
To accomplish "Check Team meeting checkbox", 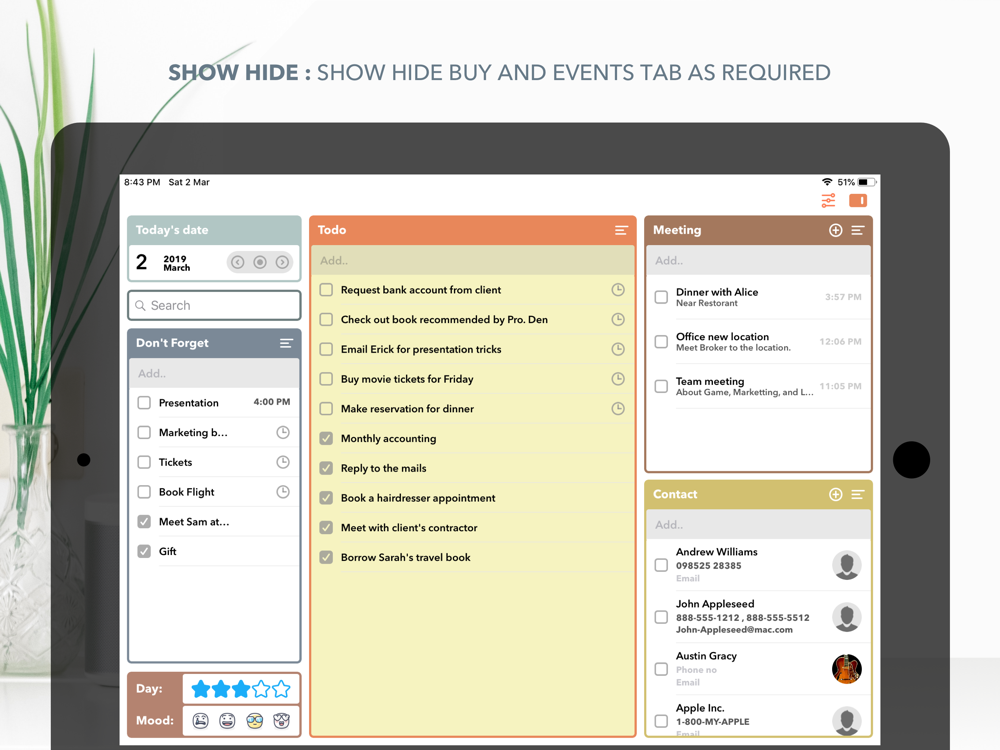I will (x=661, y=386).
